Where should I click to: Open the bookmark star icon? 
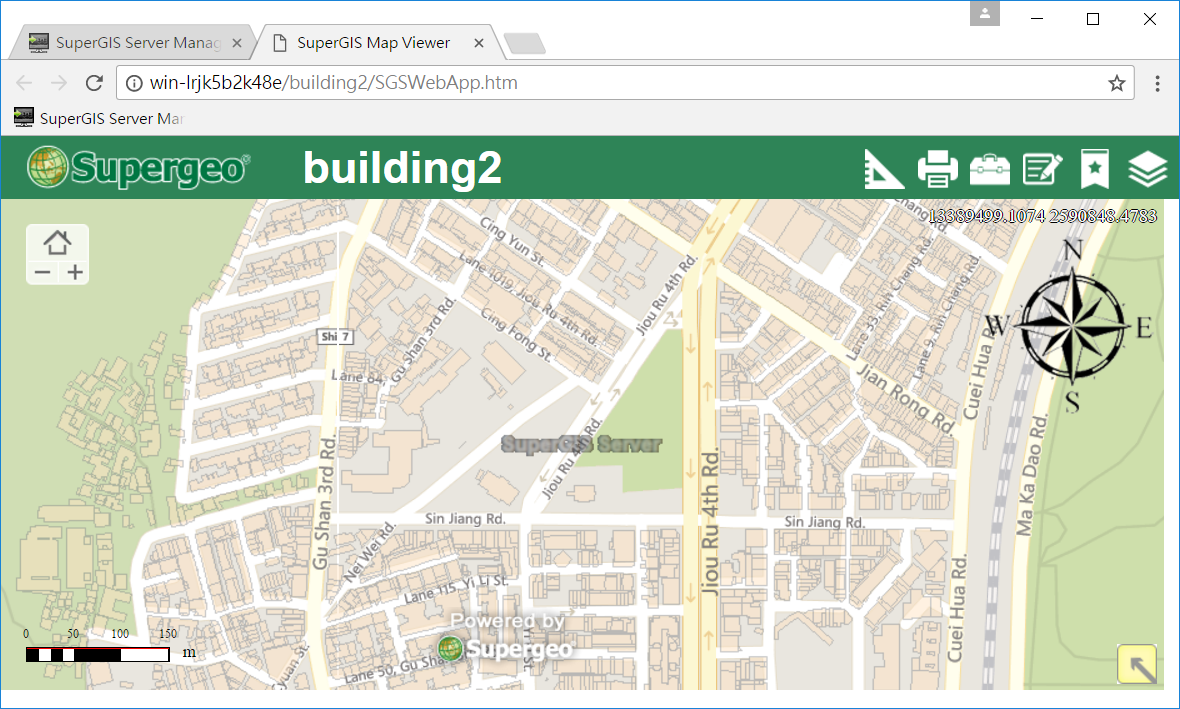[x=1094, y=169]
